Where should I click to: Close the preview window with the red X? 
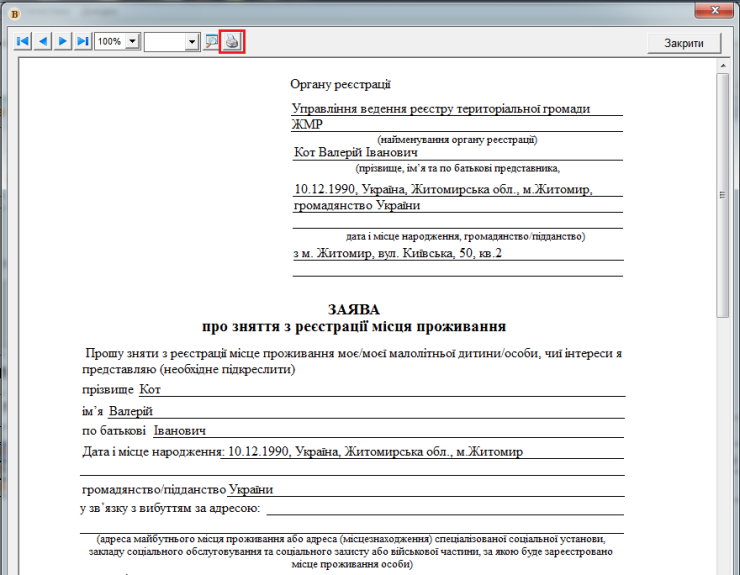point(715,9)
